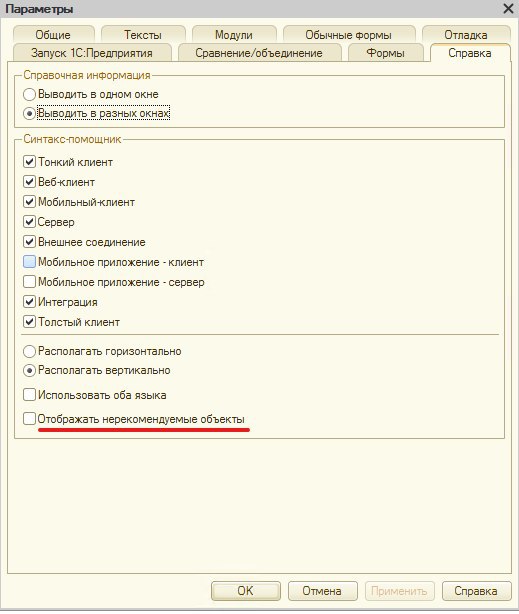This screenshot has width=519, height=614.
Task: Confirm settings with the OK button
Action: [x=246, y=591]
